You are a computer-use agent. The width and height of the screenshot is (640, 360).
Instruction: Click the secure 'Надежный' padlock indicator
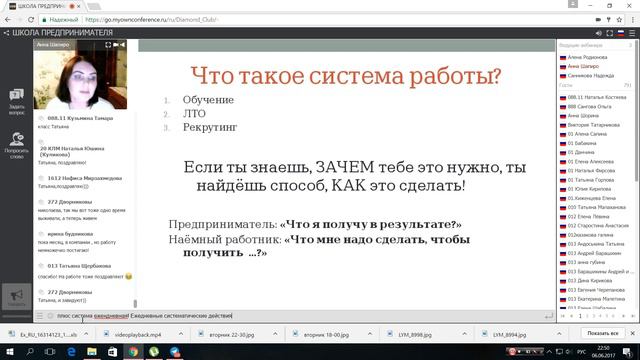click(x=60, y=20)
